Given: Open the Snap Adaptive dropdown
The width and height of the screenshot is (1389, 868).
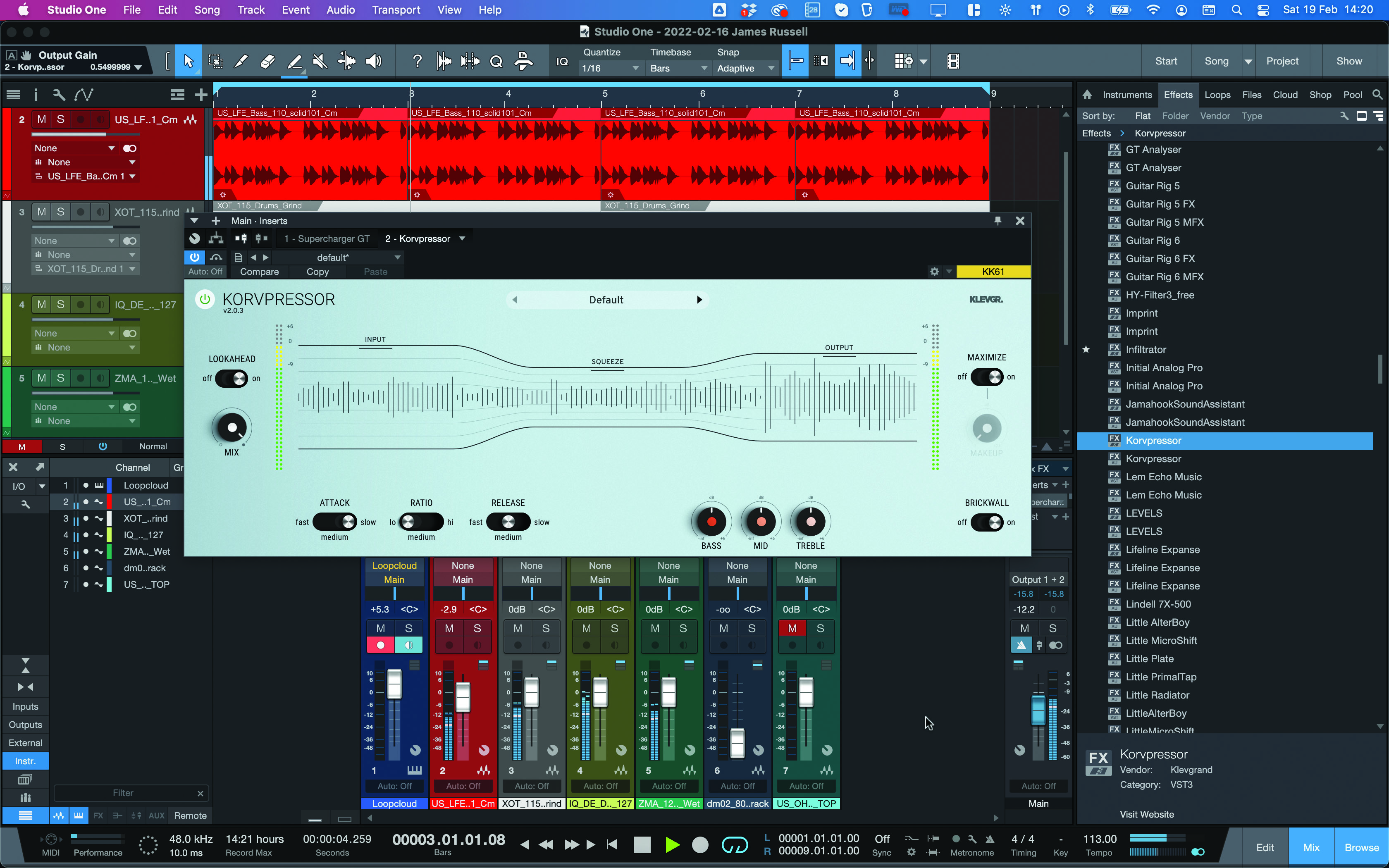Looking at the screenshot, I should tap(745, 68).
